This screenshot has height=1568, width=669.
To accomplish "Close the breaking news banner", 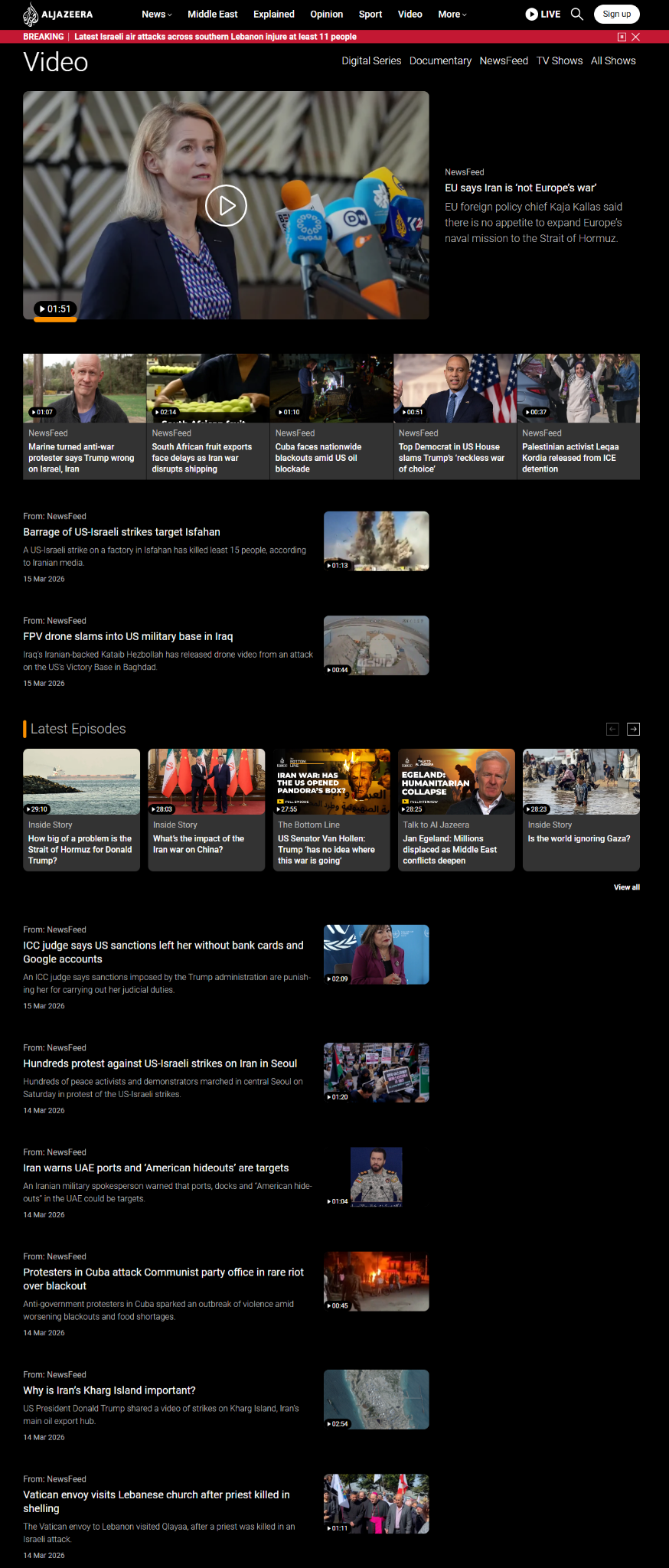I will [x=635, y=37].
